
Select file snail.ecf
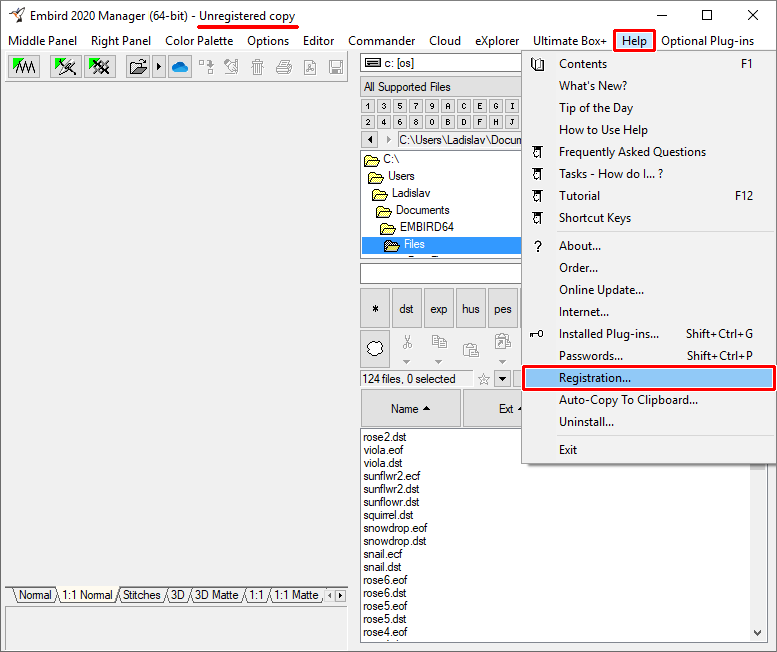tap(383, 554)
